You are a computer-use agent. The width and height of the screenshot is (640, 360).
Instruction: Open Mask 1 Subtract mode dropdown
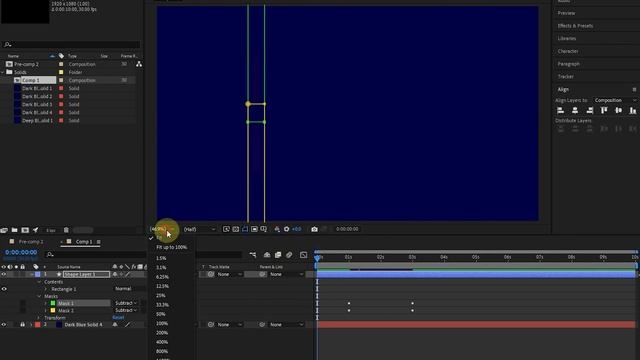126,303
